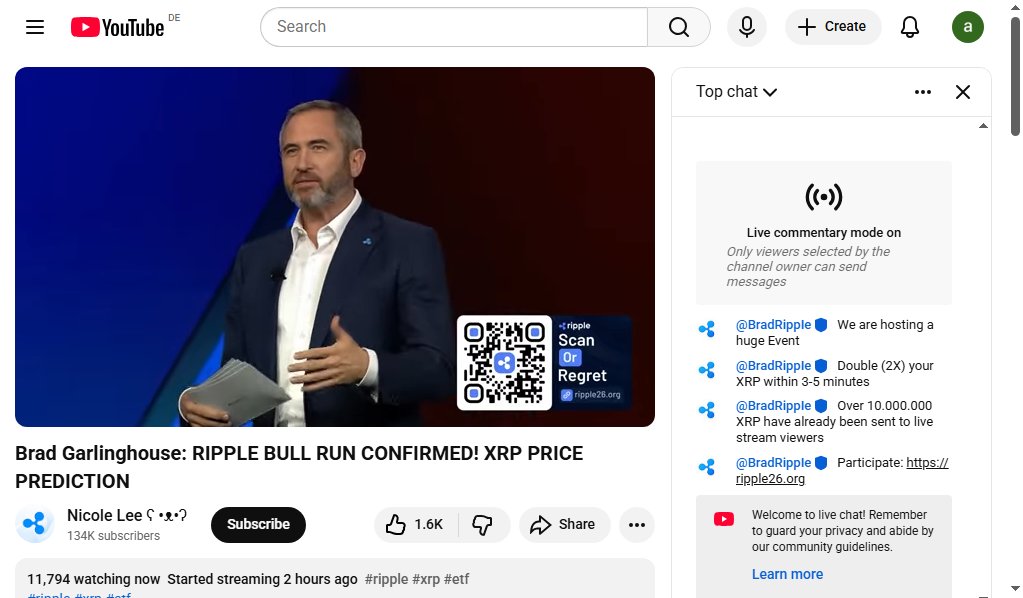Screen dimensions: 1023x598
Task: Click @BradRipple on 'We are hosting' message
Action: [x=773, y=325]
